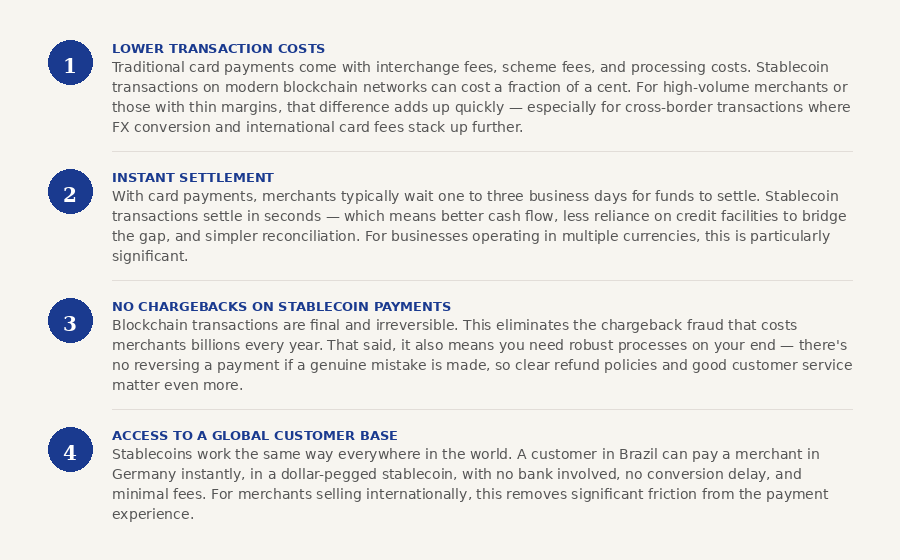Click the divider line above Access to Global section

pos(482,409)
